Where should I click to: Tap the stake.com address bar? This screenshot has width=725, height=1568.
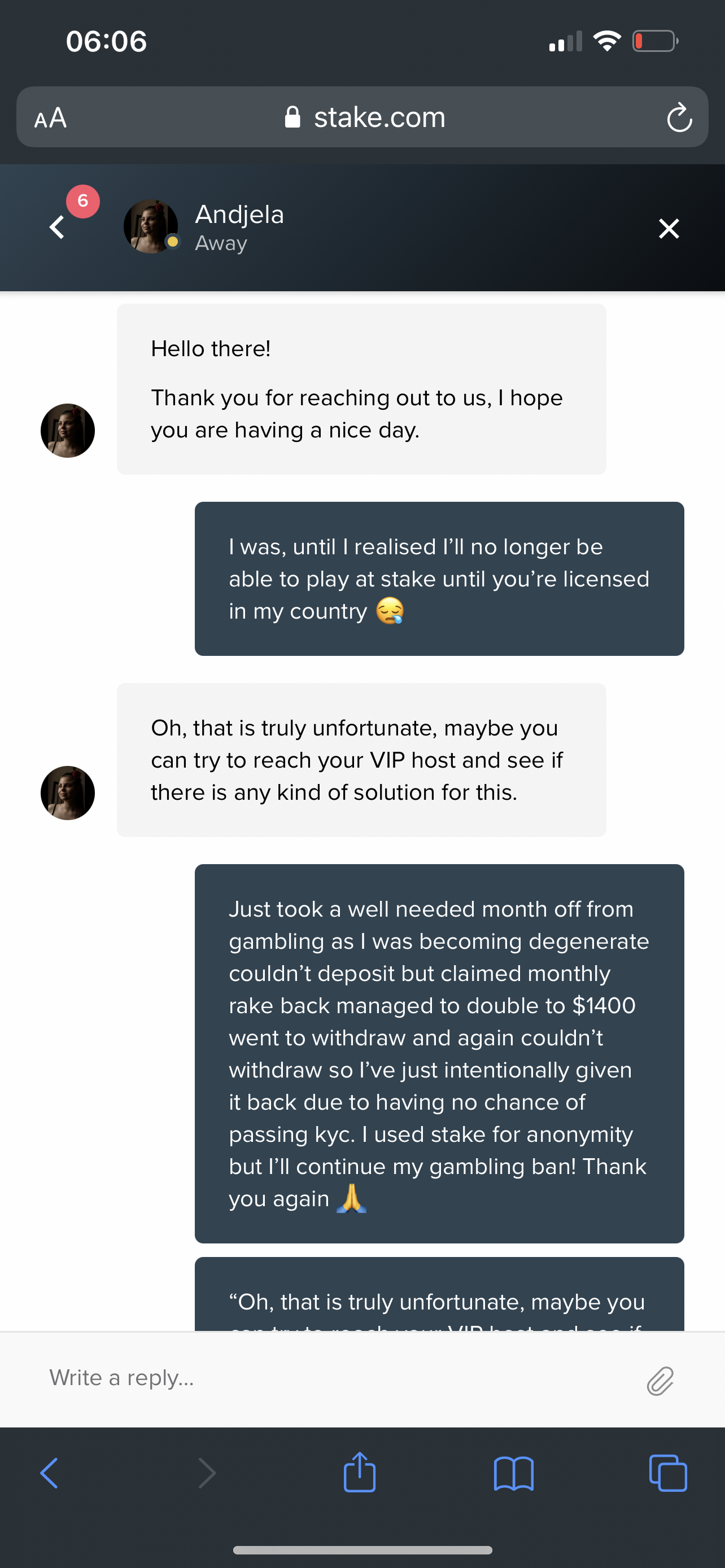[x=364, y=117]
